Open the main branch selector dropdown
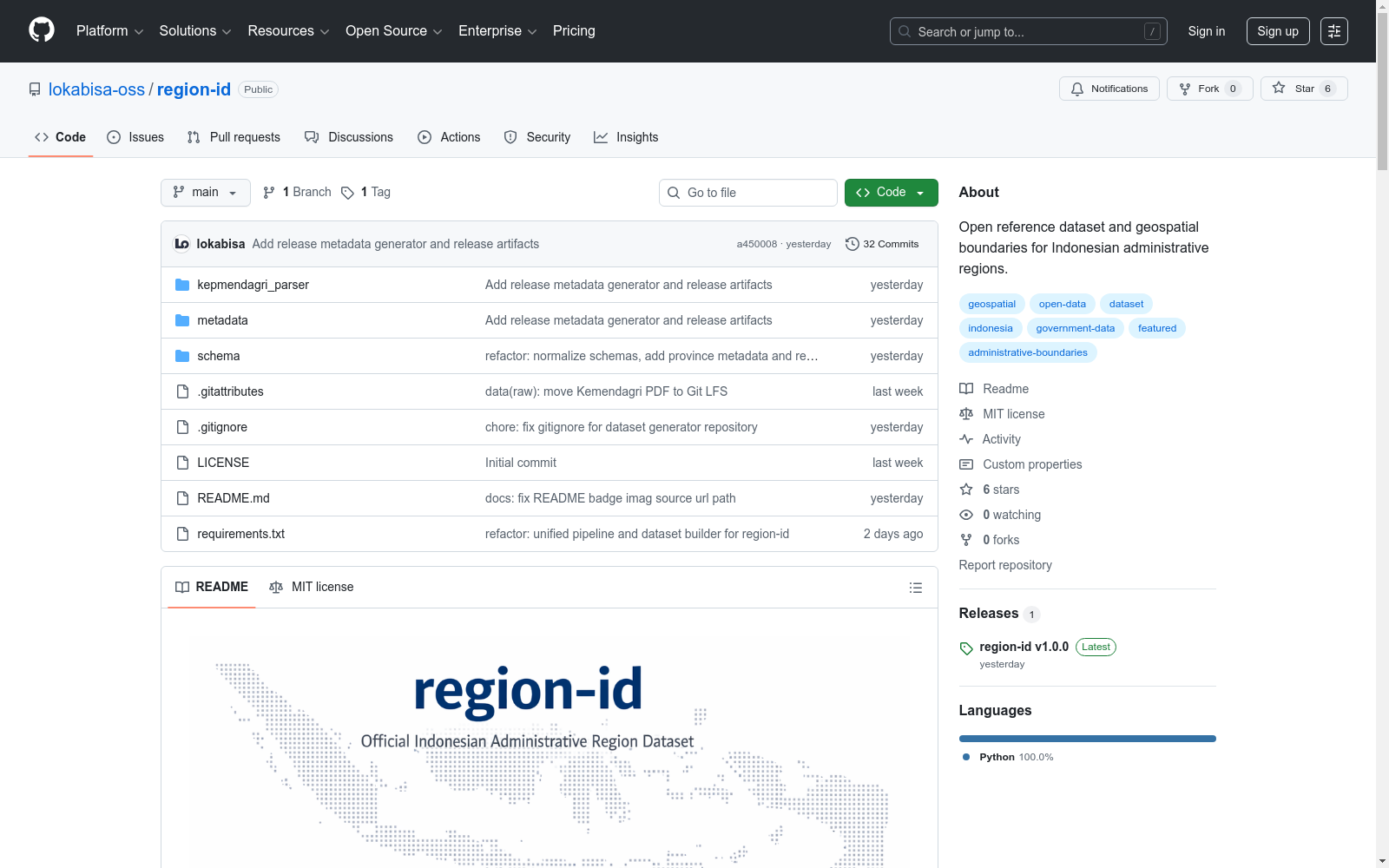Image resolution: width=1389 pixels, height=868 pixels. 206,193
